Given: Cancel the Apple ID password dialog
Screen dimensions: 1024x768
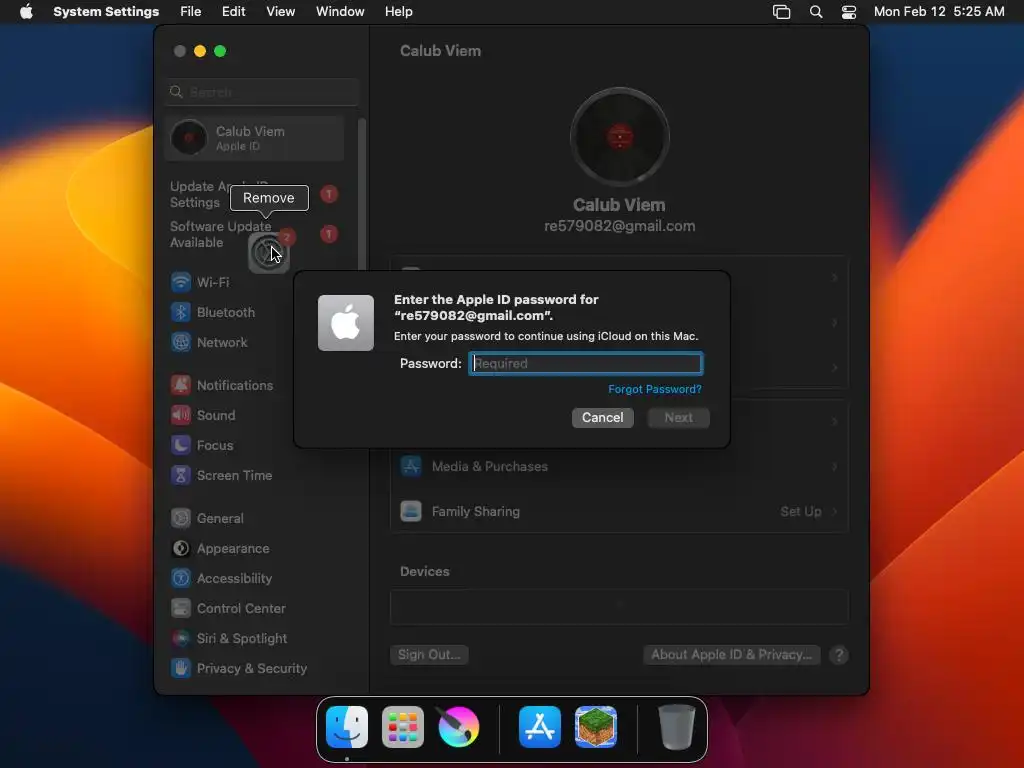Looking at the screenshot, I should click(x=603, y=417).
